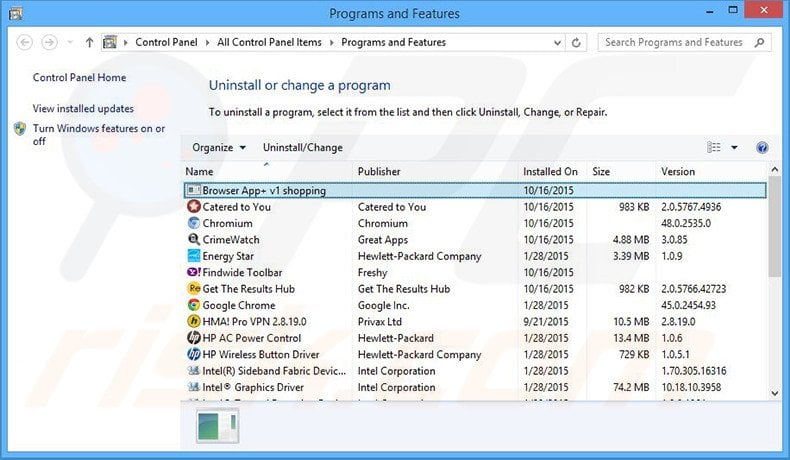Screen dimensions: 790x460
Task: Click the vertical scrollbar thumb
Action: [775, 226]
